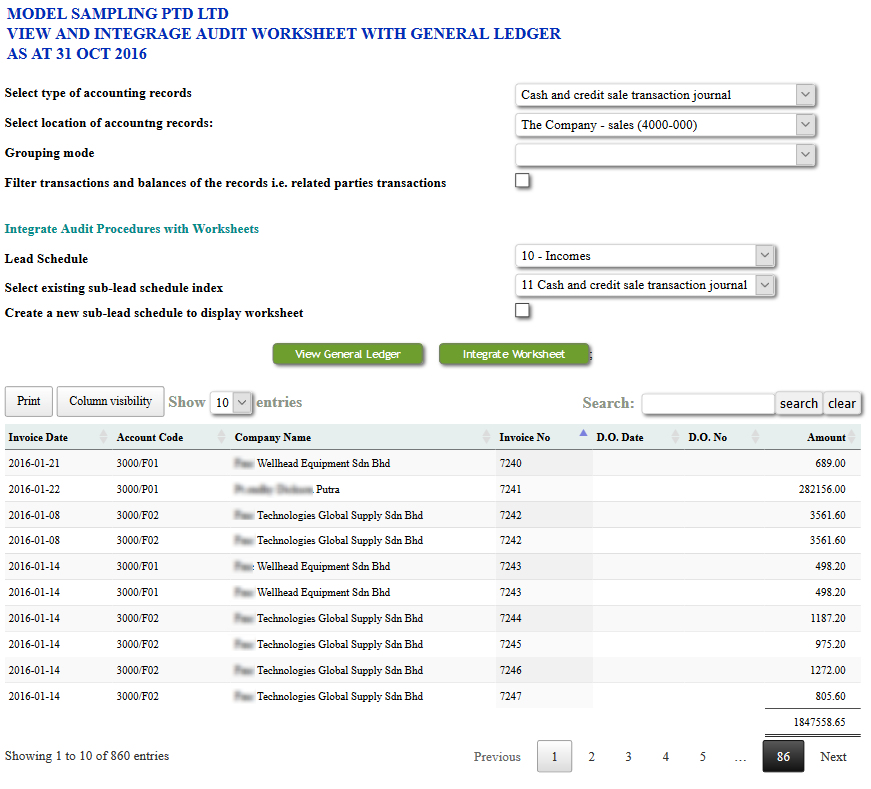Sort by Company Name column header
The width and height of the screenshot is (871, 789).
click(x=272, y=437)
